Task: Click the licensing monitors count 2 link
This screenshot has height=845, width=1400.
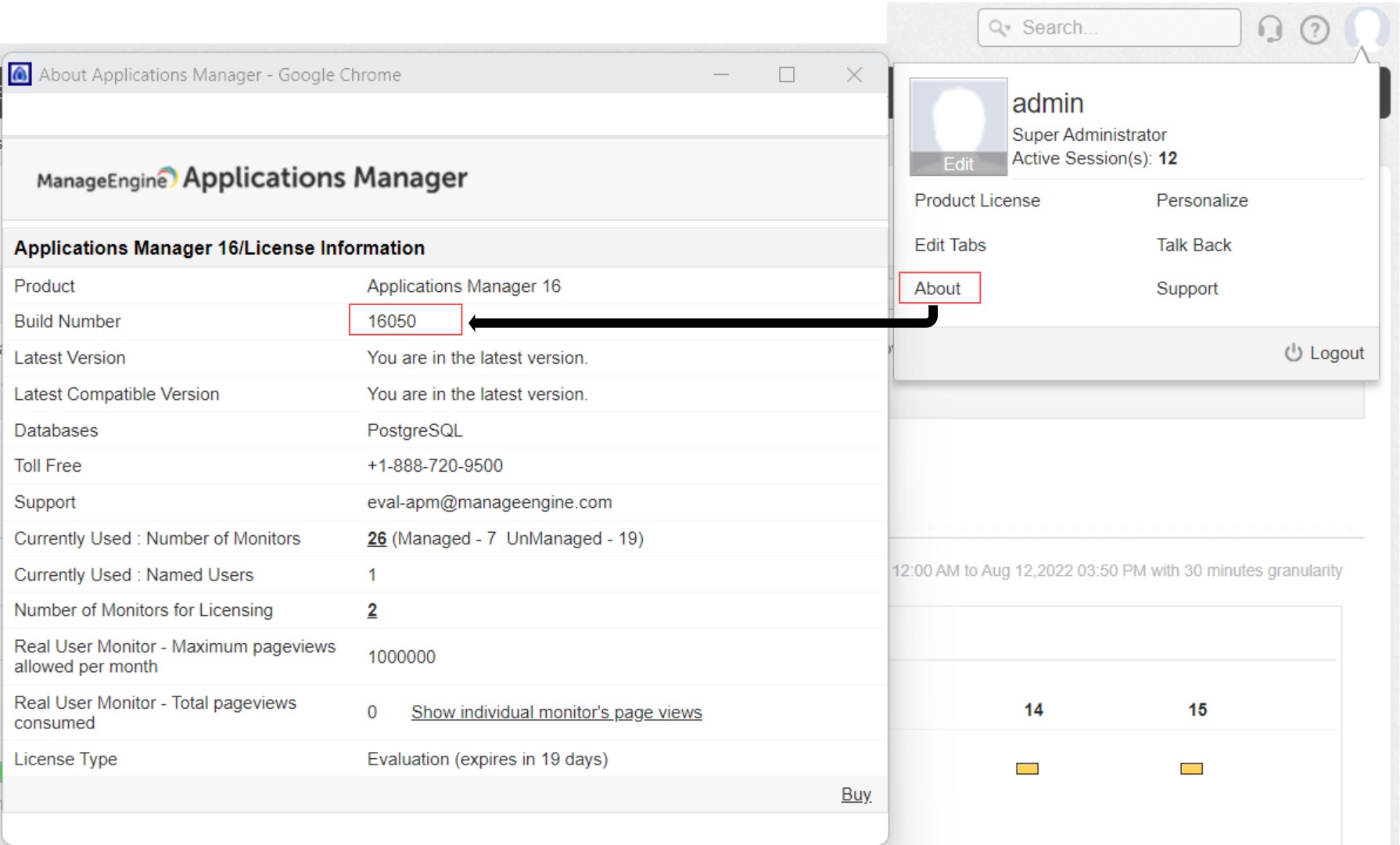Action: (372, 610)
